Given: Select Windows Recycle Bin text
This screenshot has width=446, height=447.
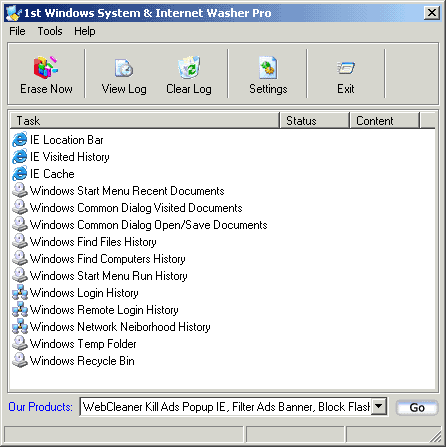Looking at the screenshot, I should (x=82, y=361).
